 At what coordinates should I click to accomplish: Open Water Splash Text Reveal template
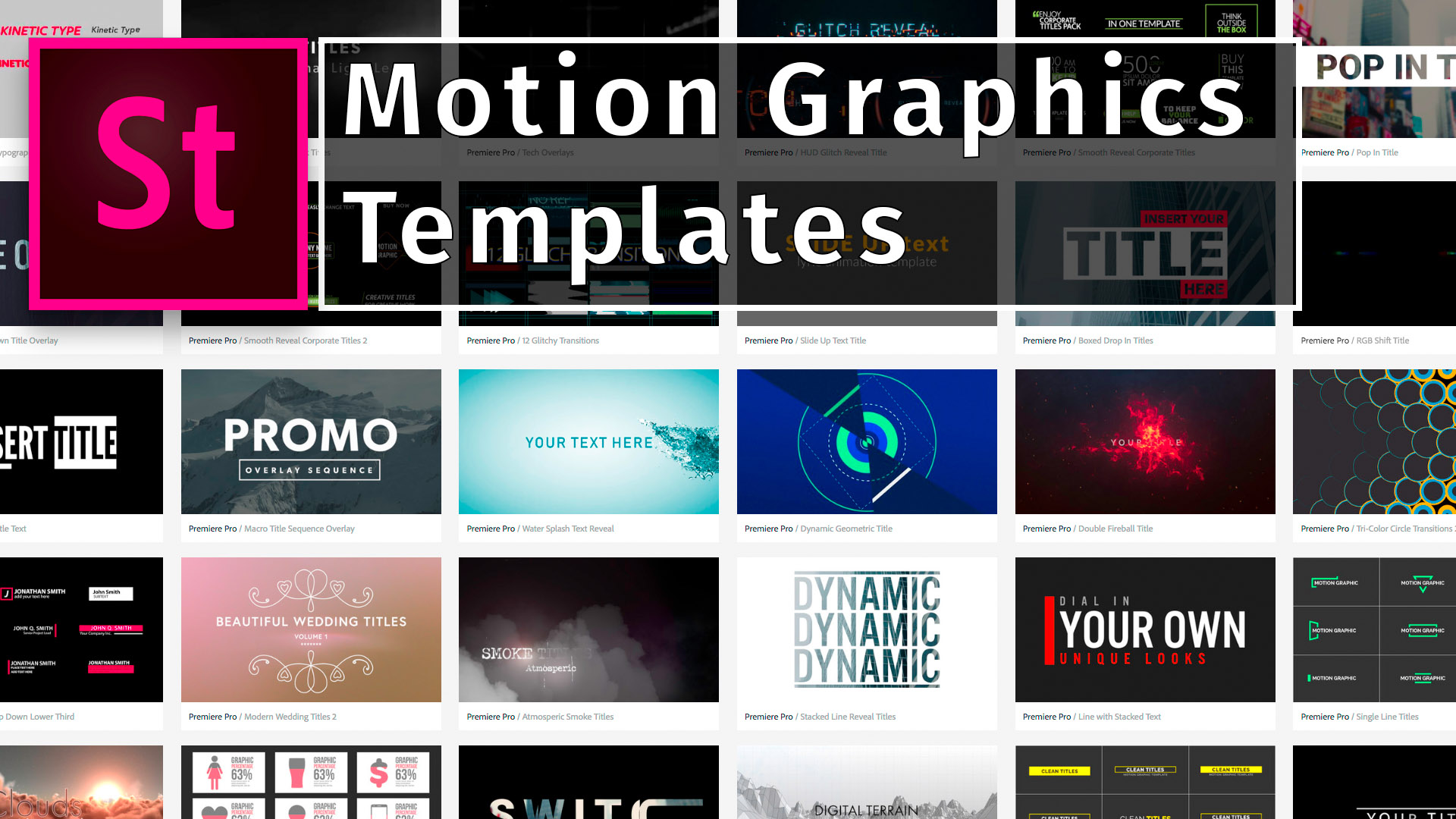tap(588, 441)
